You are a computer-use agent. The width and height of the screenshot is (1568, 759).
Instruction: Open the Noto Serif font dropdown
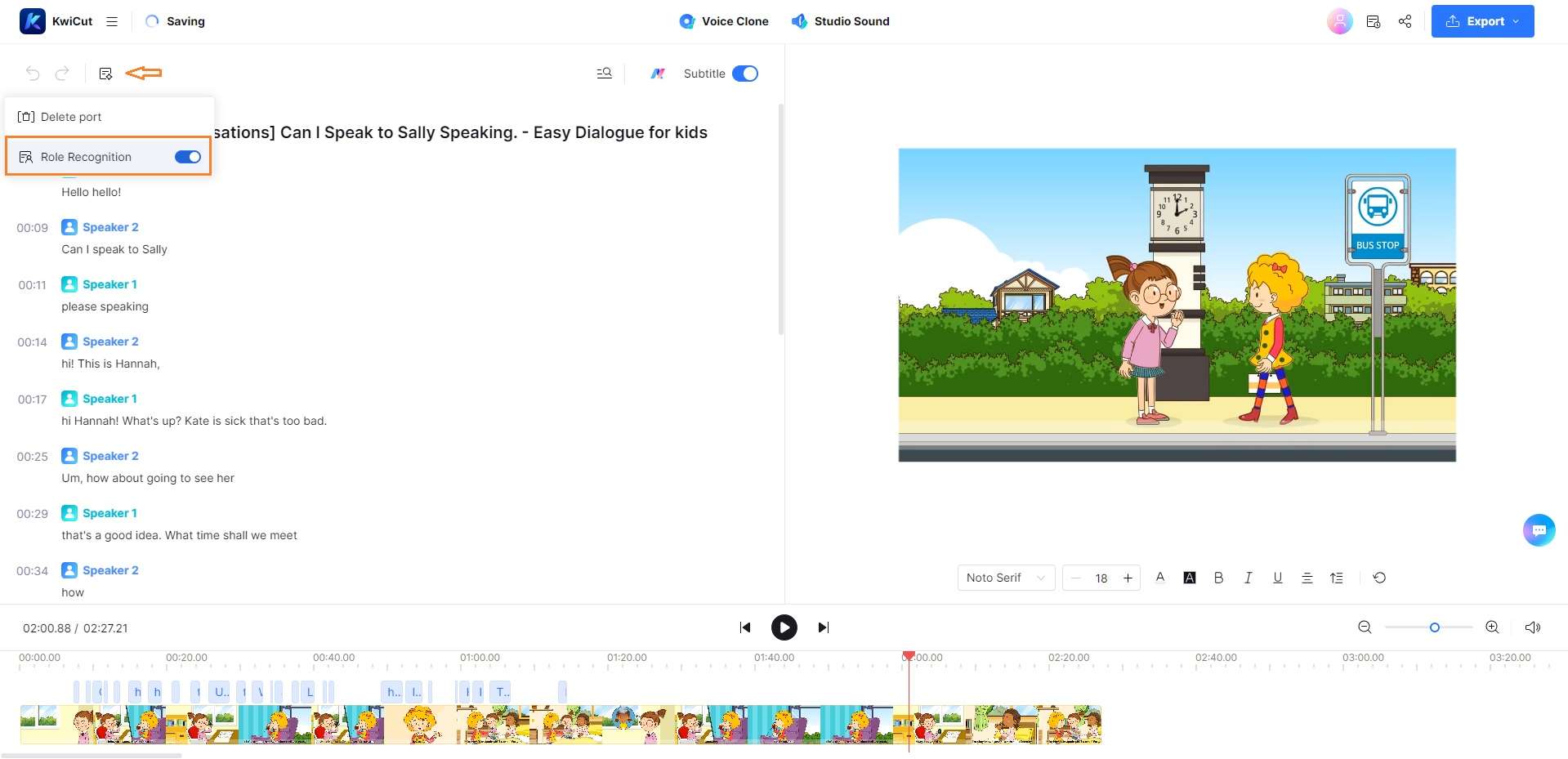[1006, 578]
